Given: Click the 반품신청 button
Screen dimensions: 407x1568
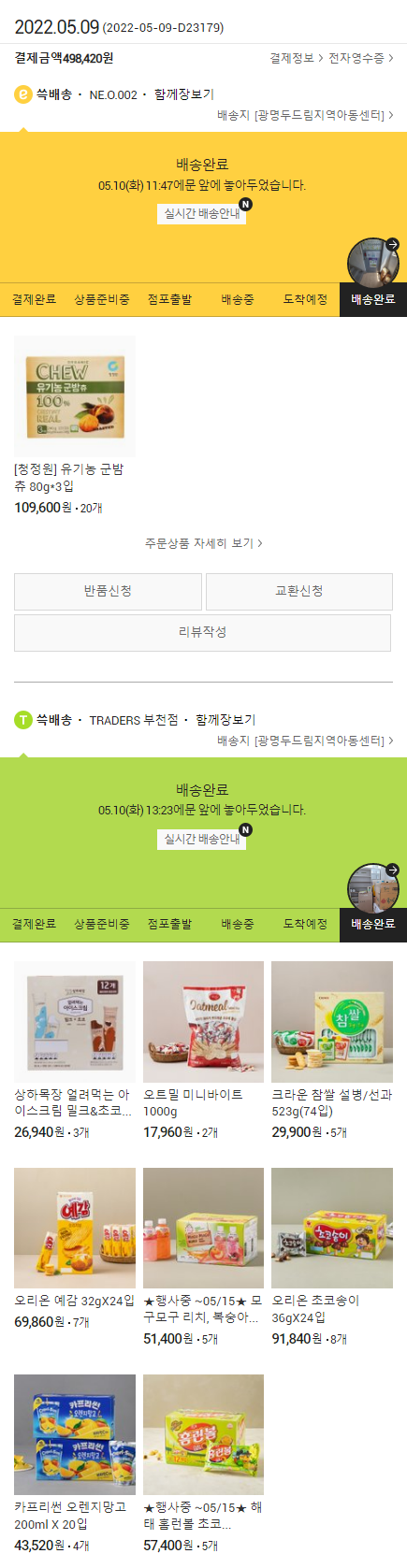Looking at the screenshot, I should (x=108, y=592).
